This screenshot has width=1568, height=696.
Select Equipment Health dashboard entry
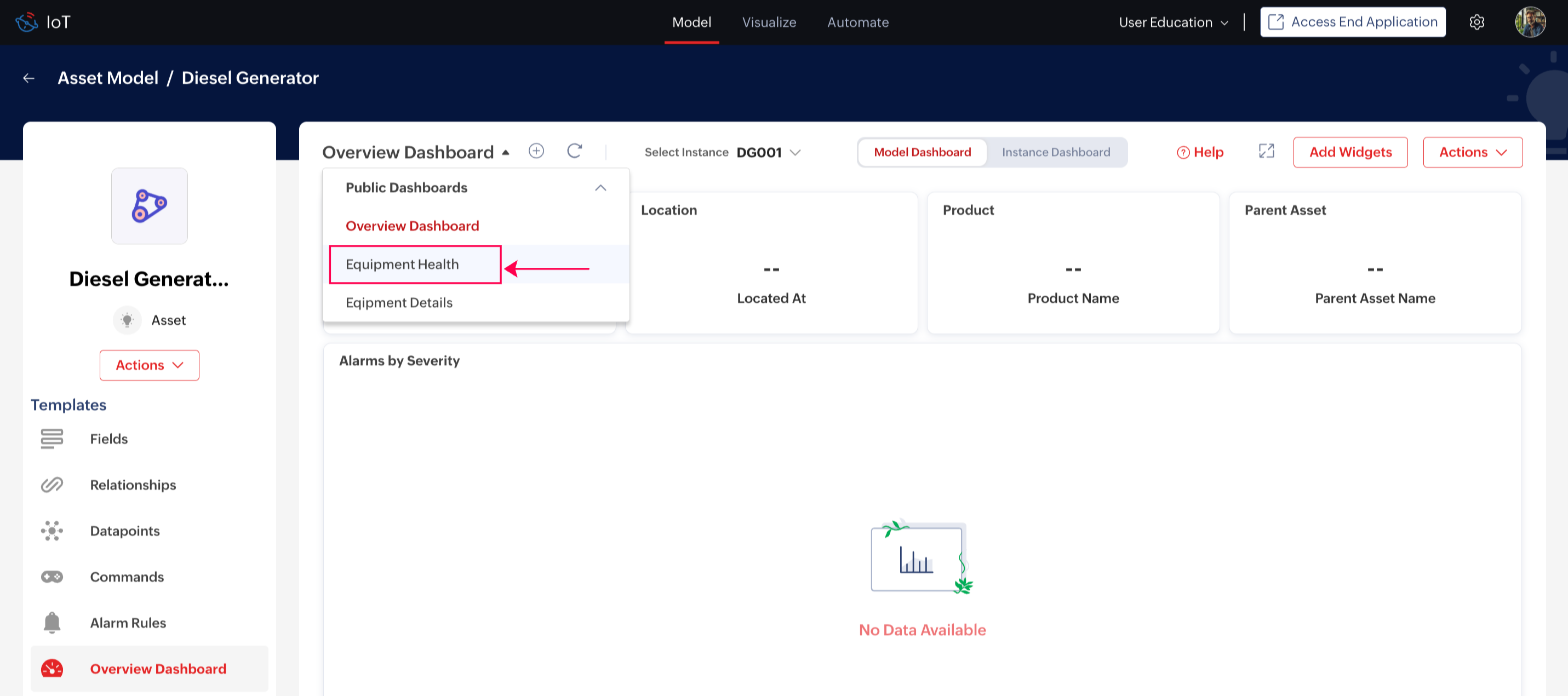[402, 264]
